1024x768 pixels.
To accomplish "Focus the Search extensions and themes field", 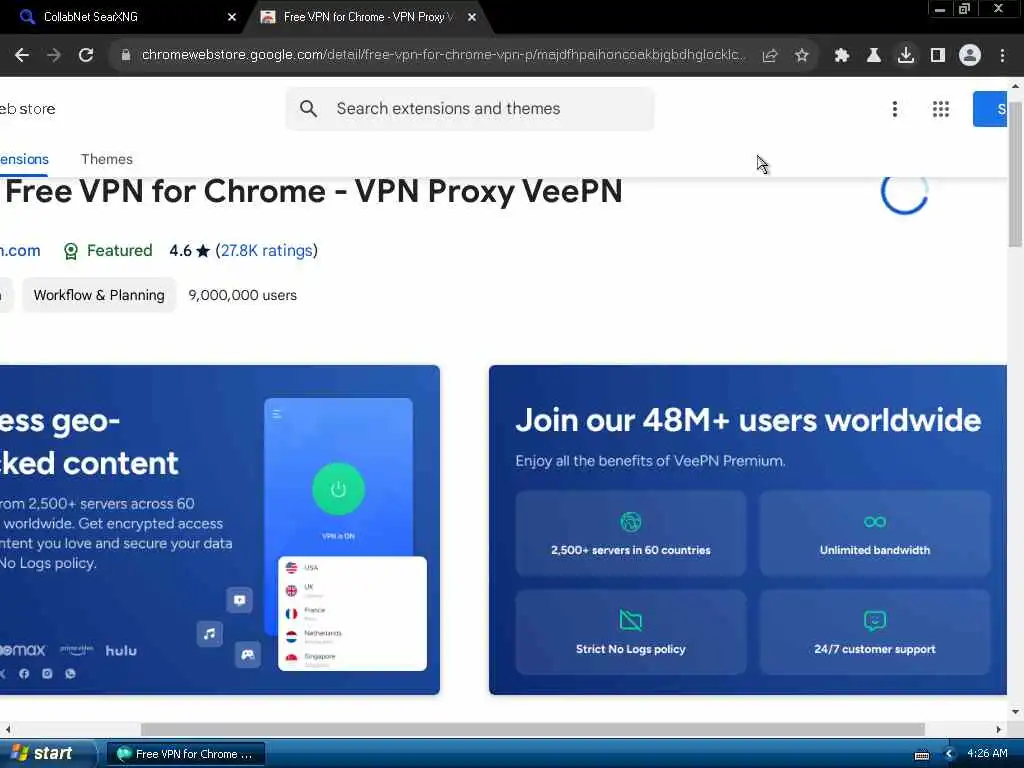I will pyautogui.click(x=470, y=108).
